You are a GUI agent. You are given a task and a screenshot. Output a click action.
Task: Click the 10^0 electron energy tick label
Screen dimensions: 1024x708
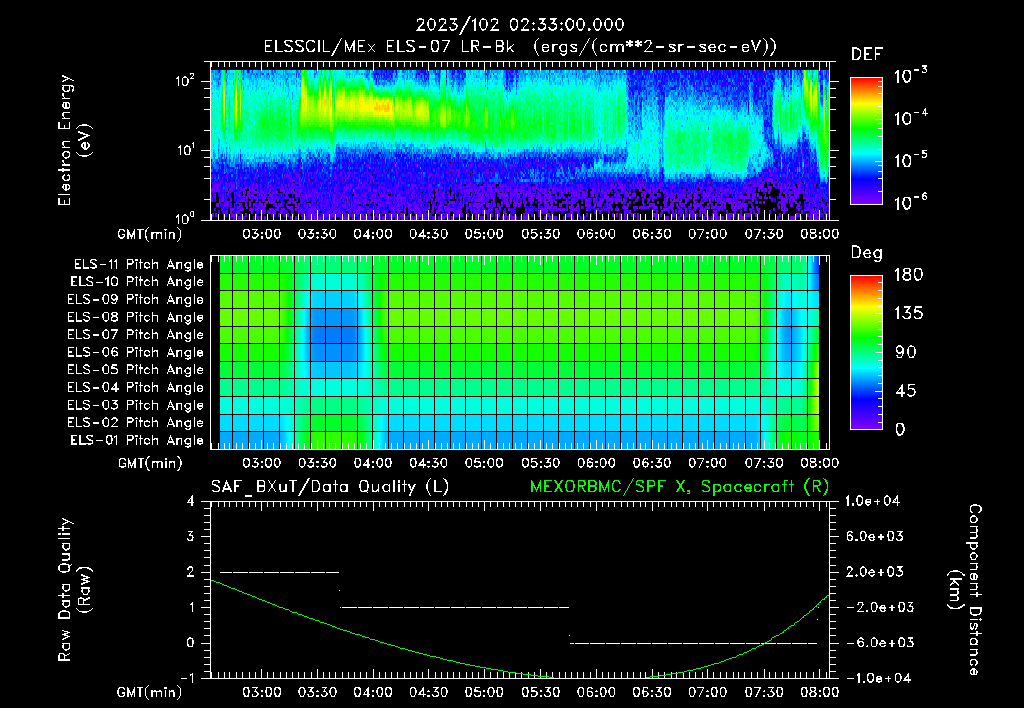(185, 217)
